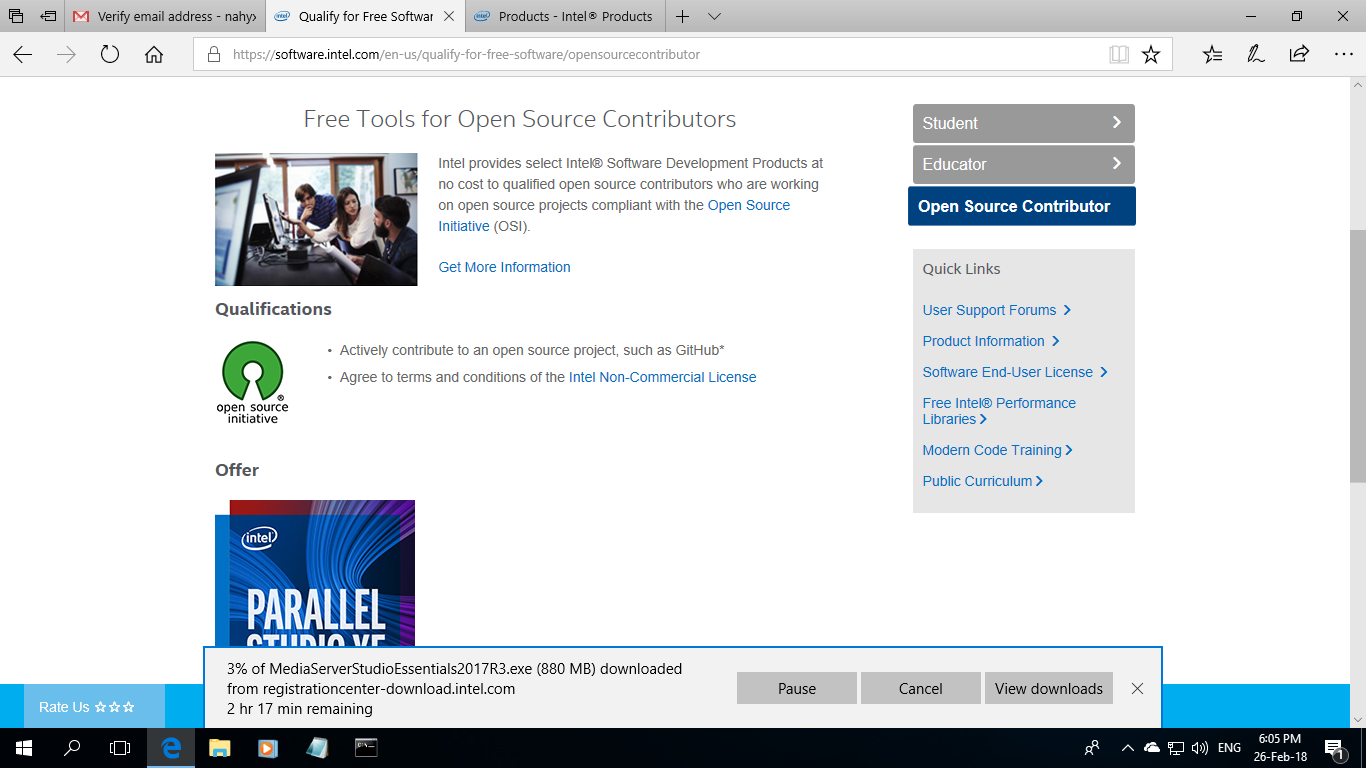1366x768 pixels.
Task: Open Edge Settings and more menu
Action: click(1342, 55)
